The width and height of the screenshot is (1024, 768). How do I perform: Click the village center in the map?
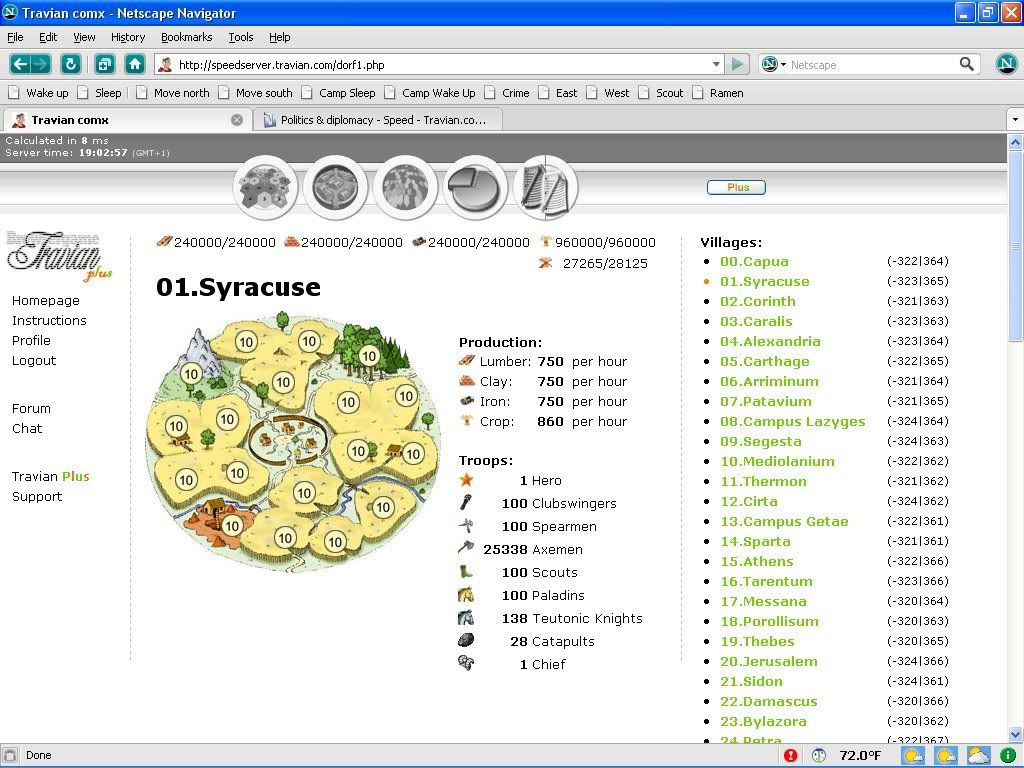tap(287, 439)
